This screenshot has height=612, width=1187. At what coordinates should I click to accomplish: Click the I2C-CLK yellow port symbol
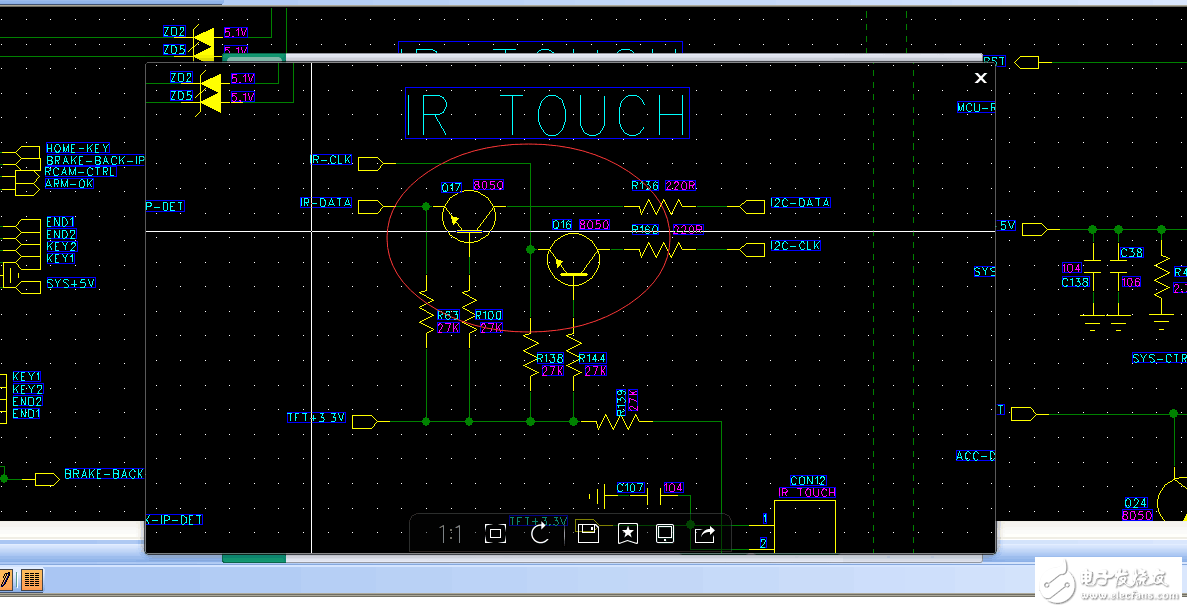point(752,250)
